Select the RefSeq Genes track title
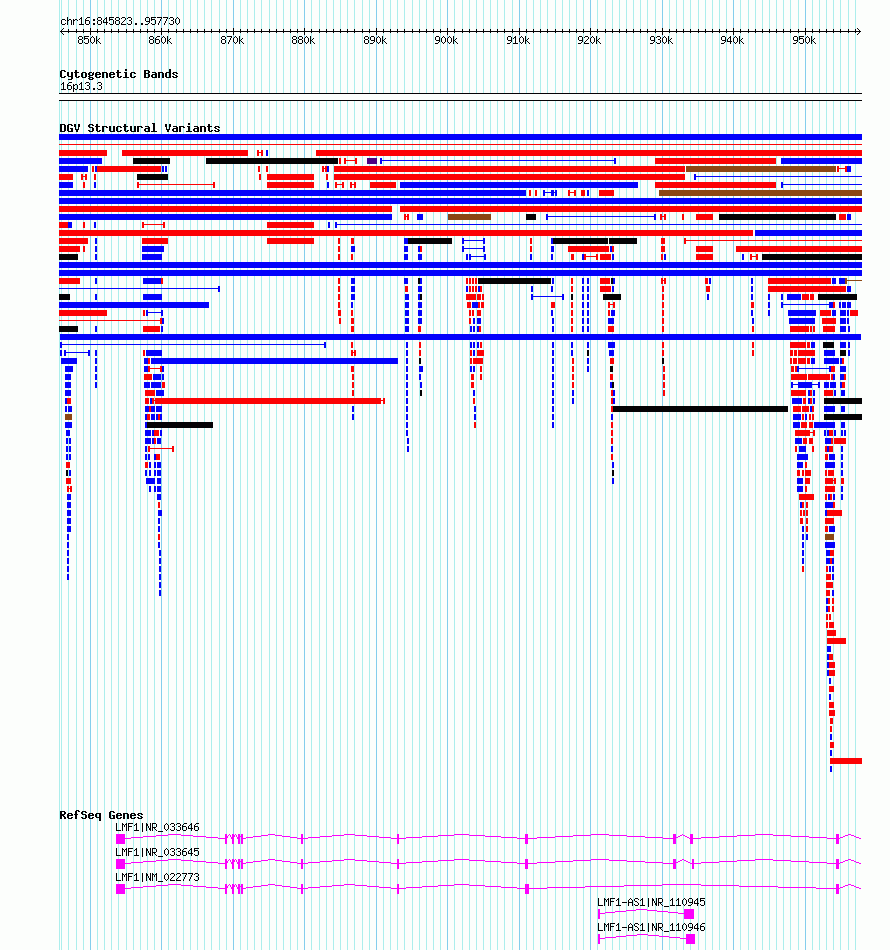Viewport: 890px width, 950px height. pos(101,815)
